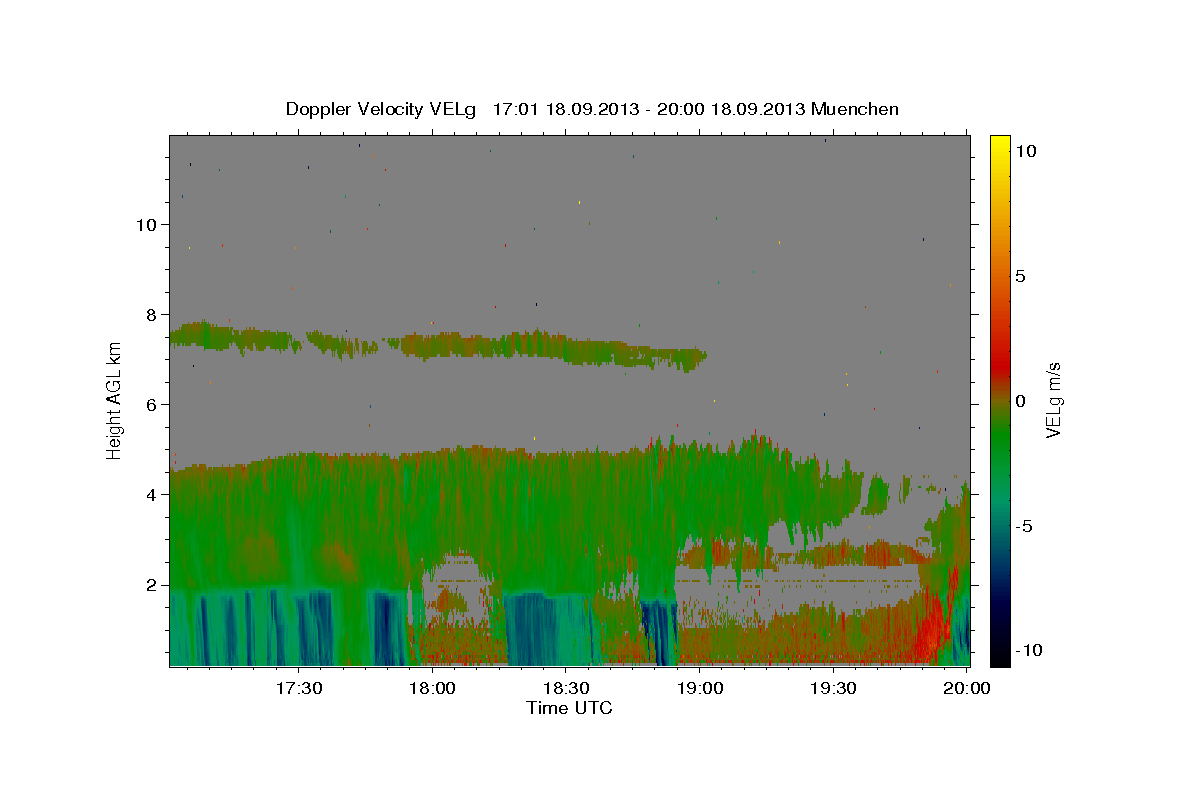Click the colorbar value 0 label
This screenshot has height=800, width=1200.
(1020, 401)
